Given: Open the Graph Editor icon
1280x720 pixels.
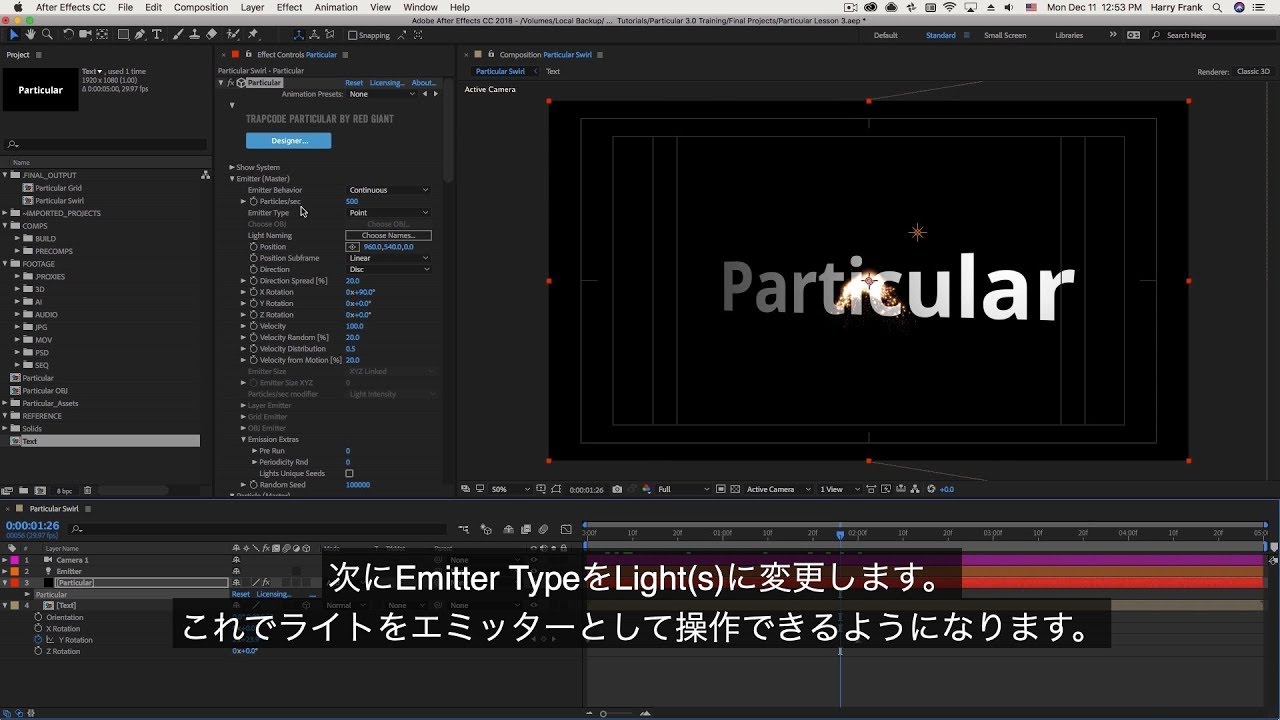Looking at the screenshot, I should (x=566, y=529).
